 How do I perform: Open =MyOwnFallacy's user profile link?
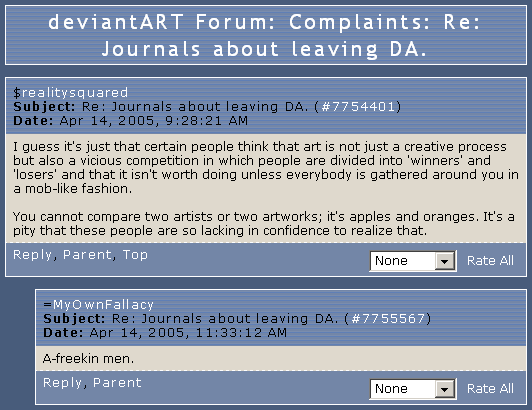tap(99, 304)
